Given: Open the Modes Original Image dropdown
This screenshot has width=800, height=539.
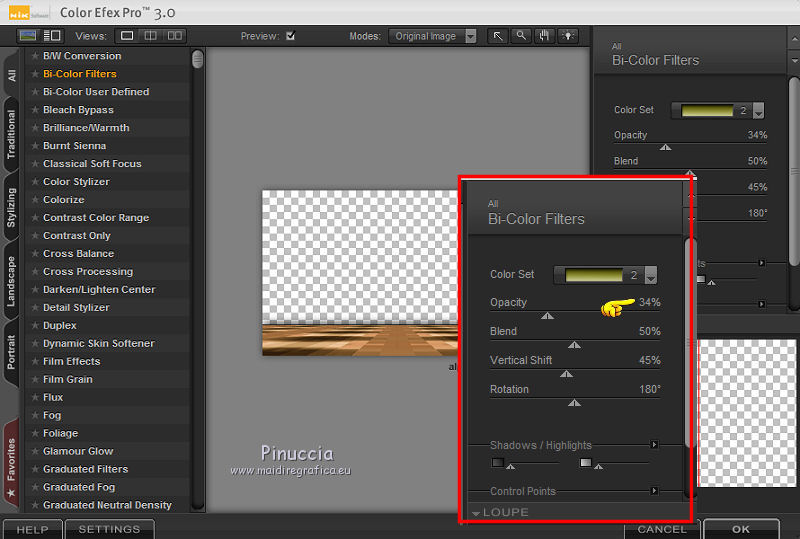Looking at the screenshot, I should coord(432,36).
